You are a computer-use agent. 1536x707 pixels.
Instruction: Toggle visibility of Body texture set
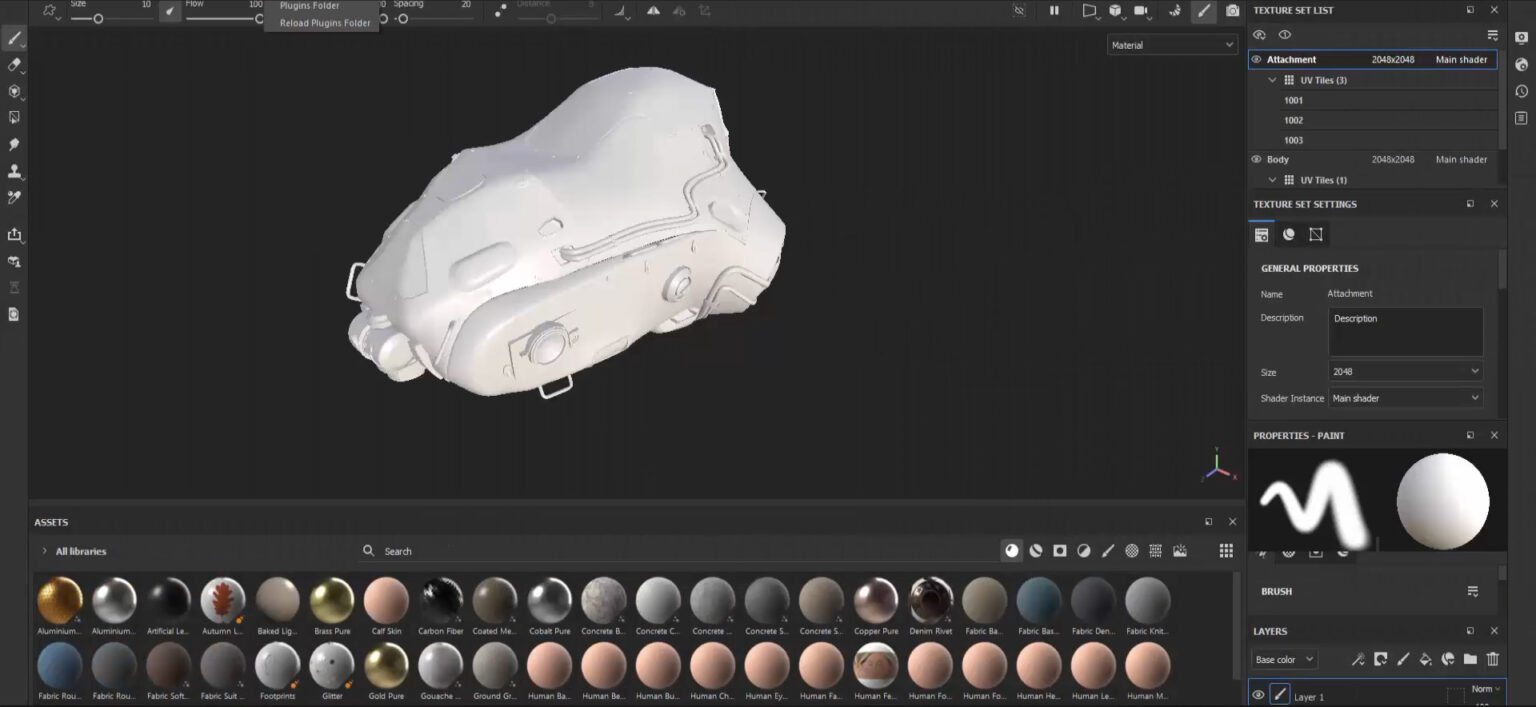(x=1257, y=160)
